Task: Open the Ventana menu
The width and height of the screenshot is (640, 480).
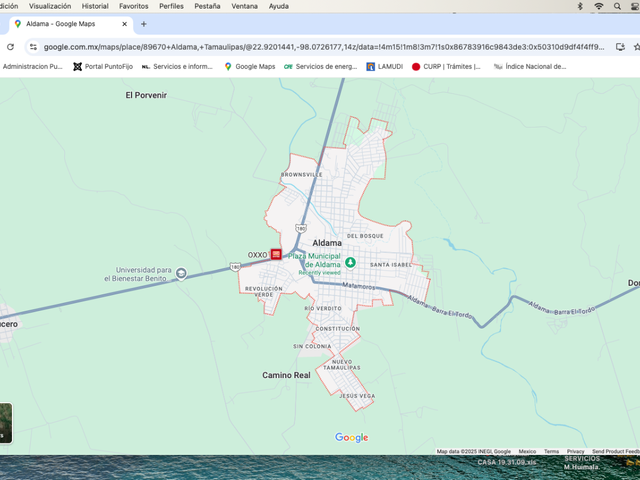Action: click(244, 6)
